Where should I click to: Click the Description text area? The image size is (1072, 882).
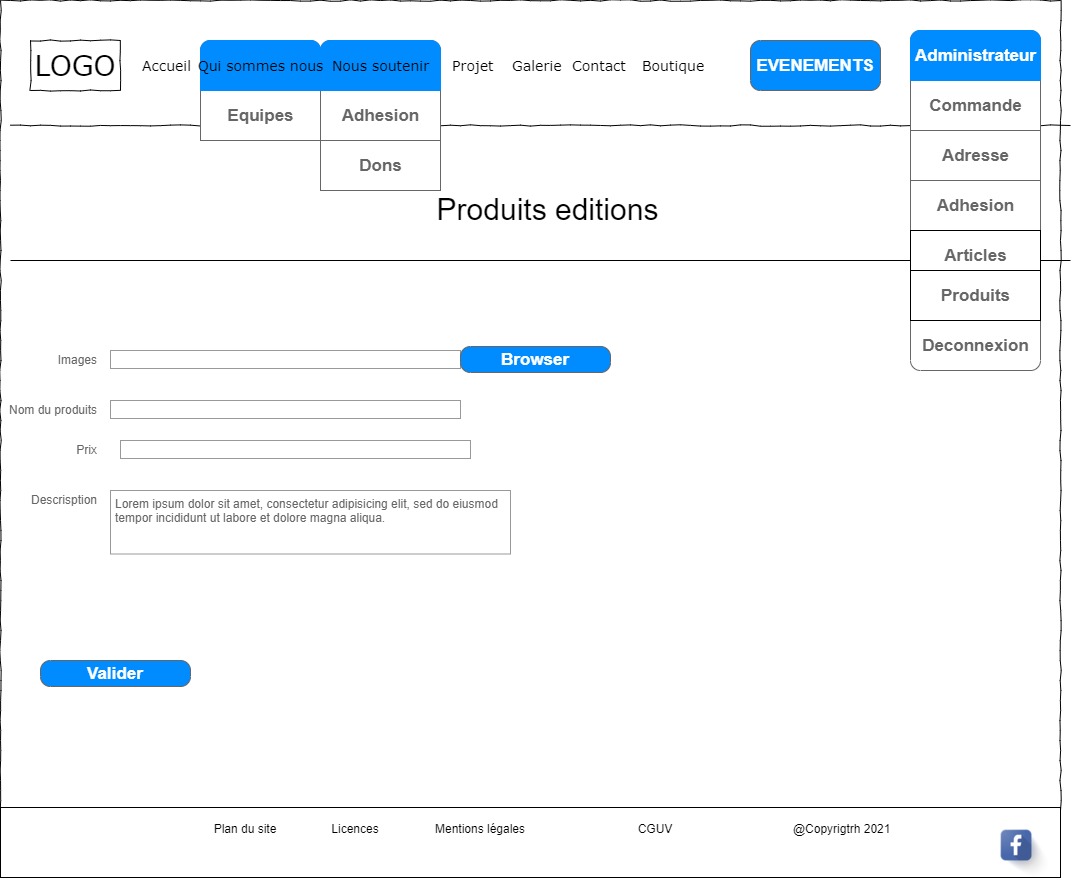point(310,523)
